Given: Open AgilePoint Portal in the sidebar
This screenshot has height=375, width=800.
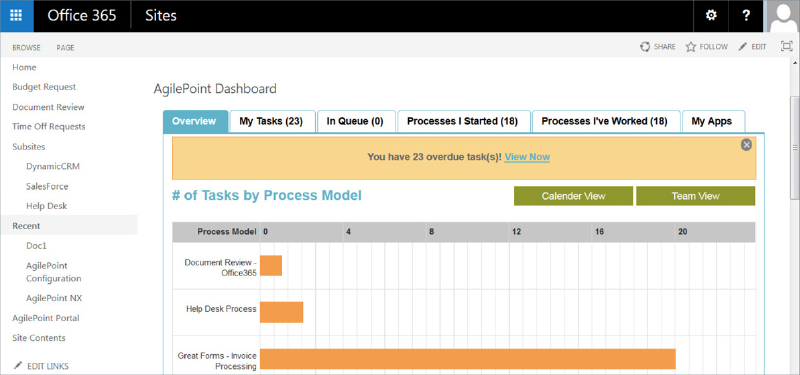Looking at the screenshot, I should click(46, 318).
